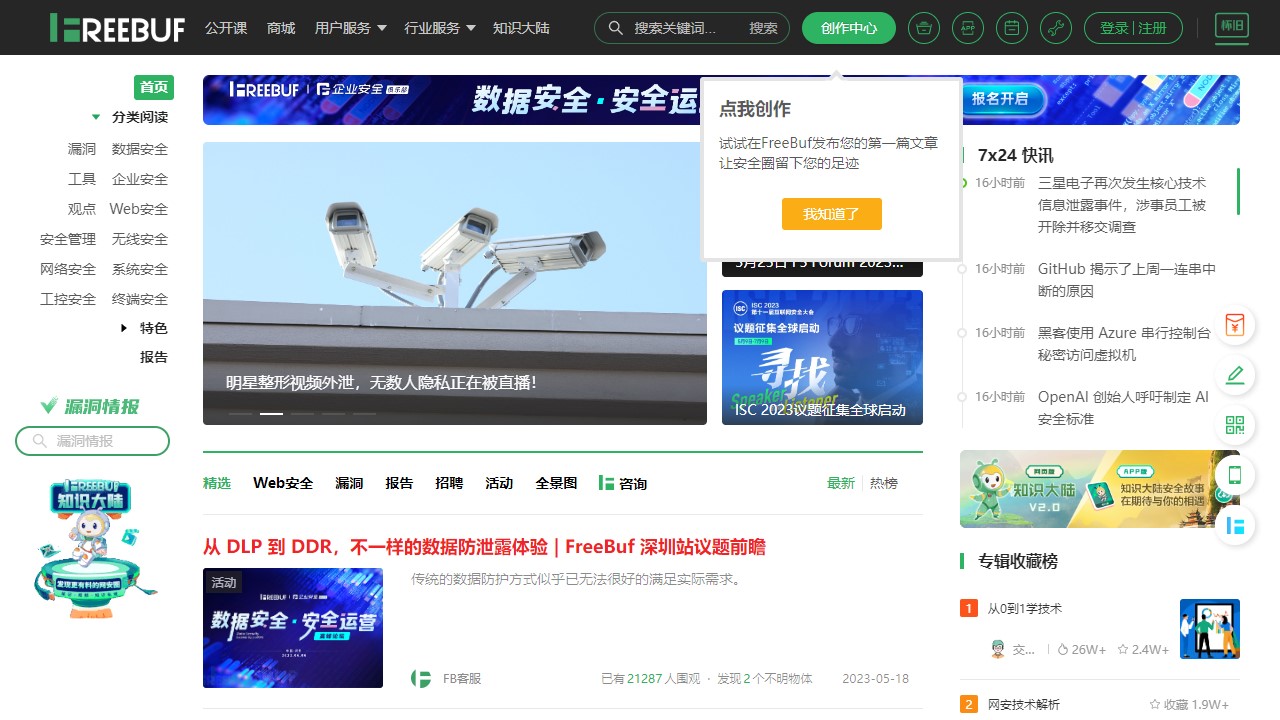Open news about GitHub 上周一连串中断
This screenshot has height=720, width=1280.
[x=1127, y=280]
